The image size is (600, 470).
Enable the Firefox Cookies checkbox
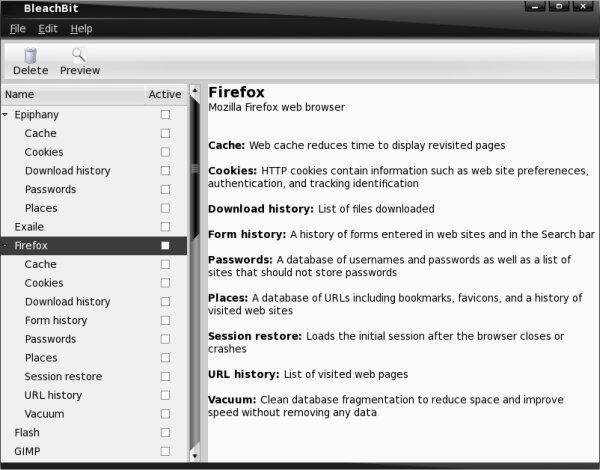click(165, 283)
